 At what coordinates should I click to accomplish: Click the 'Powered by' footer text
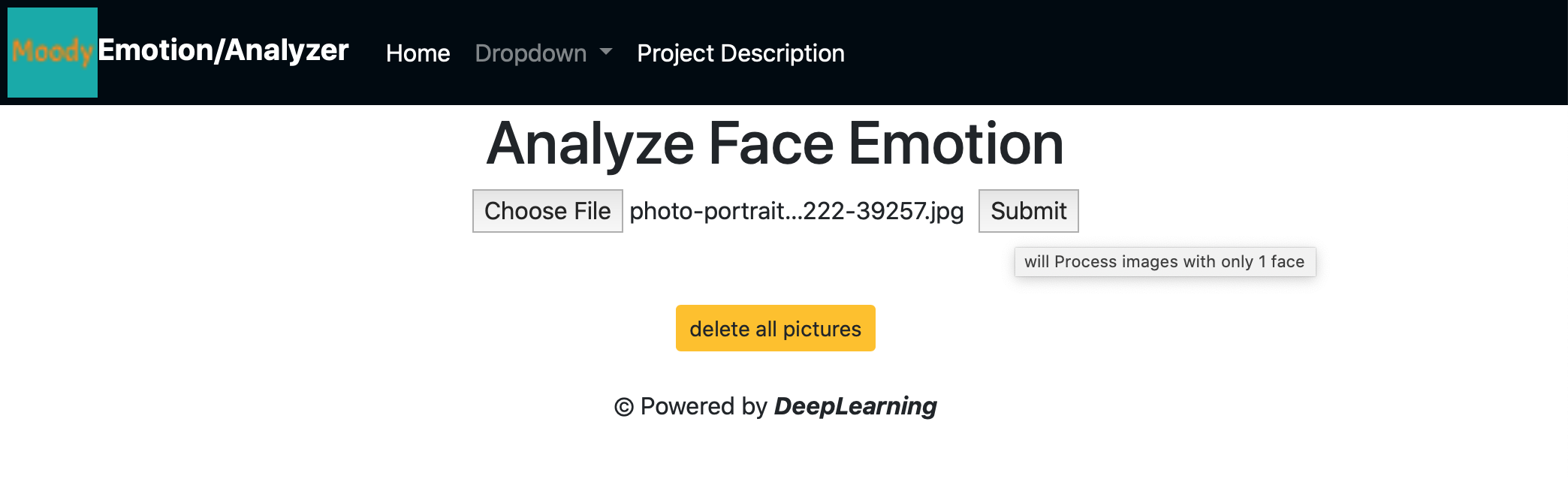pos(704,406)
